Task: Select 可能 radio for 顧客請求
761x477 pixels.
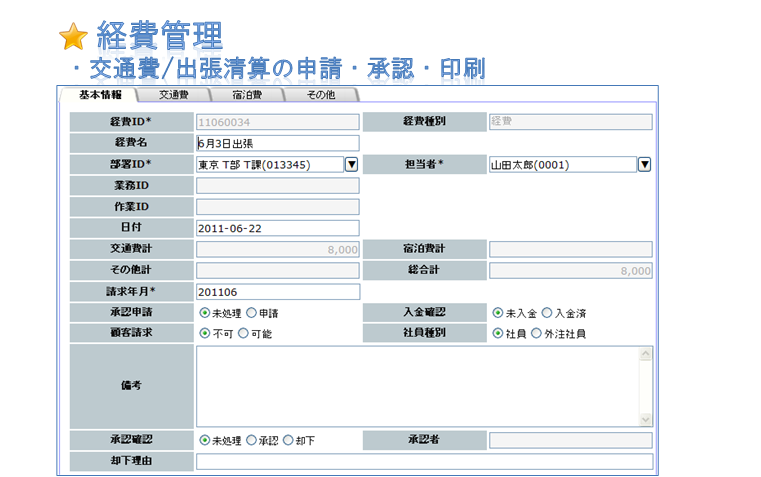Action: coord(244,333)
